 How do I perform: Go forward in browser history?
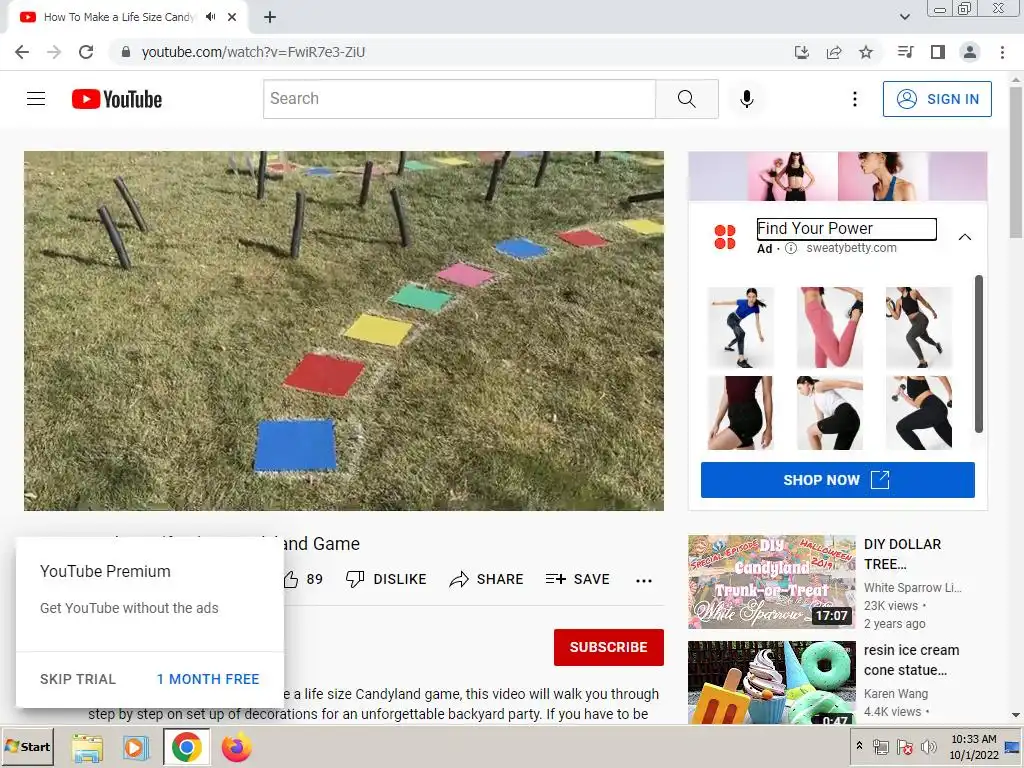[54, 52]
